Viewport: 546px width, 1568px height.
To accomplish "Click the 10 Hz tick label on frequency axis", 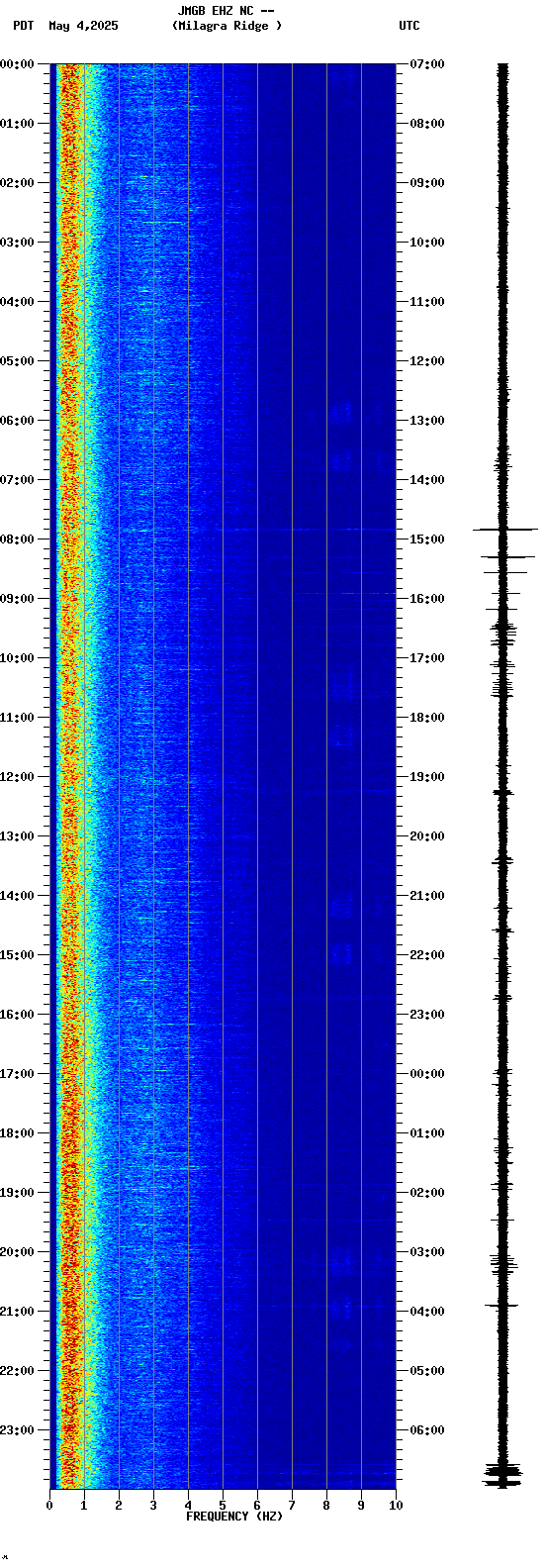I will tap(396, 1506).
